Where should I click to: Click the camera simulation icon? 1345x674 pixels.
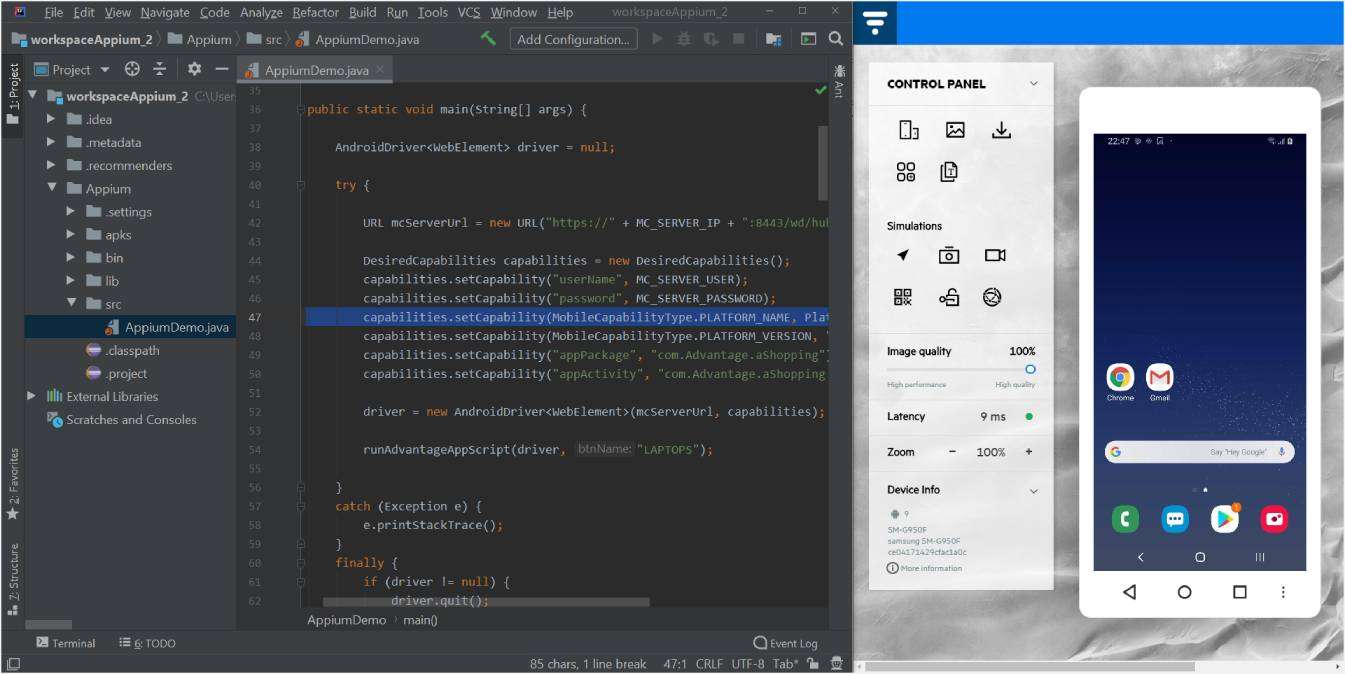(x=949, y=255)
